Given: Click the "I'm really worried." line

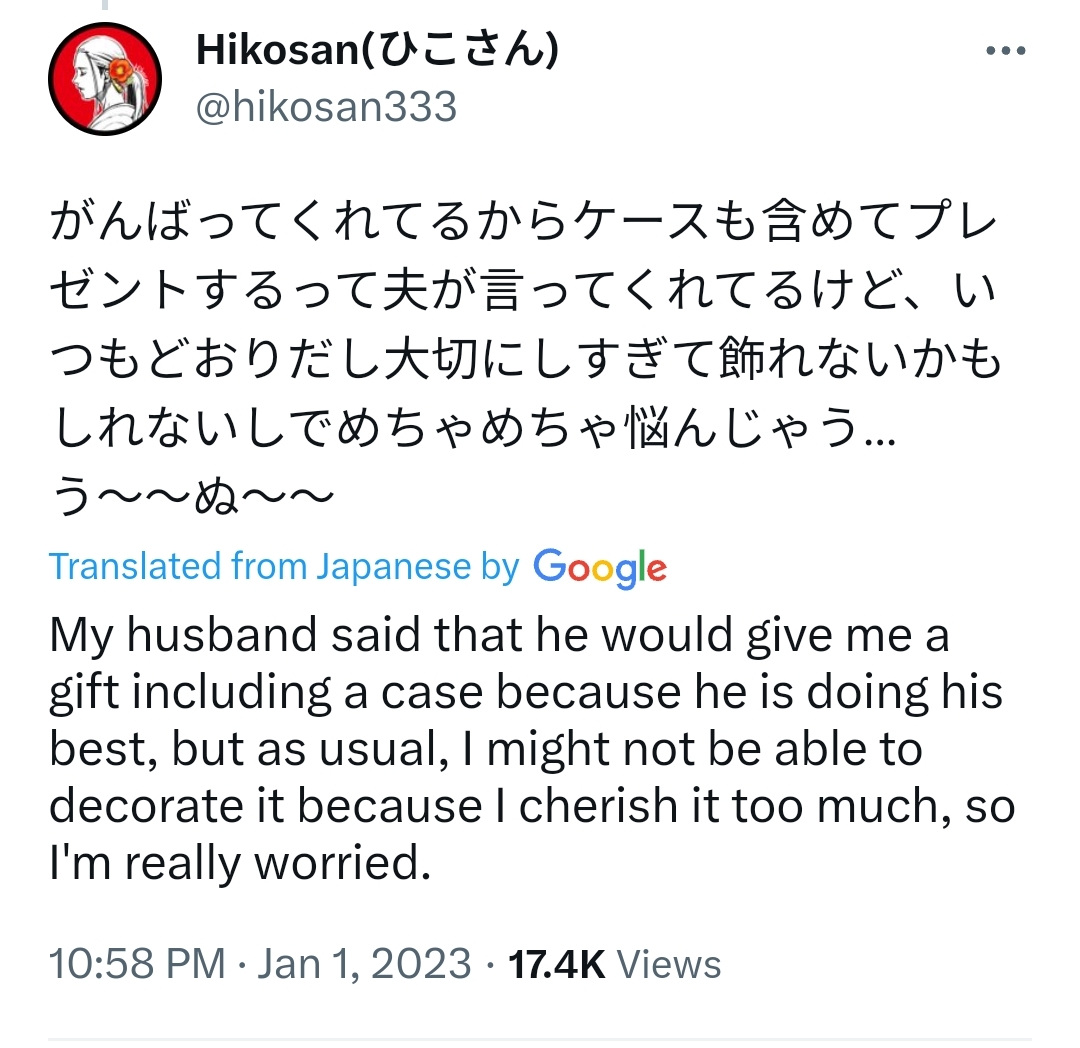Looking at the screenshot, I should 240,863.
